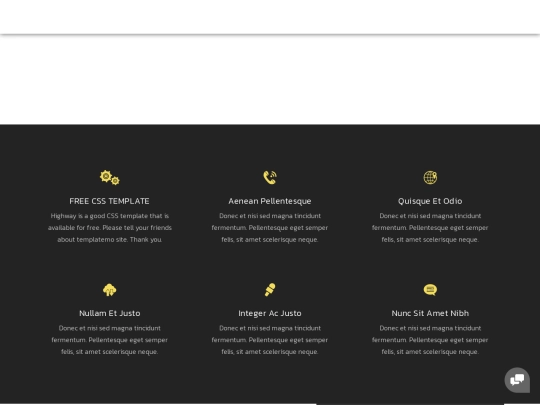The width and height of the screenshot is (540, 405).
Task: Click the speech bubble icon above Nunc Sit Amet Nibh
Action: 430,290
